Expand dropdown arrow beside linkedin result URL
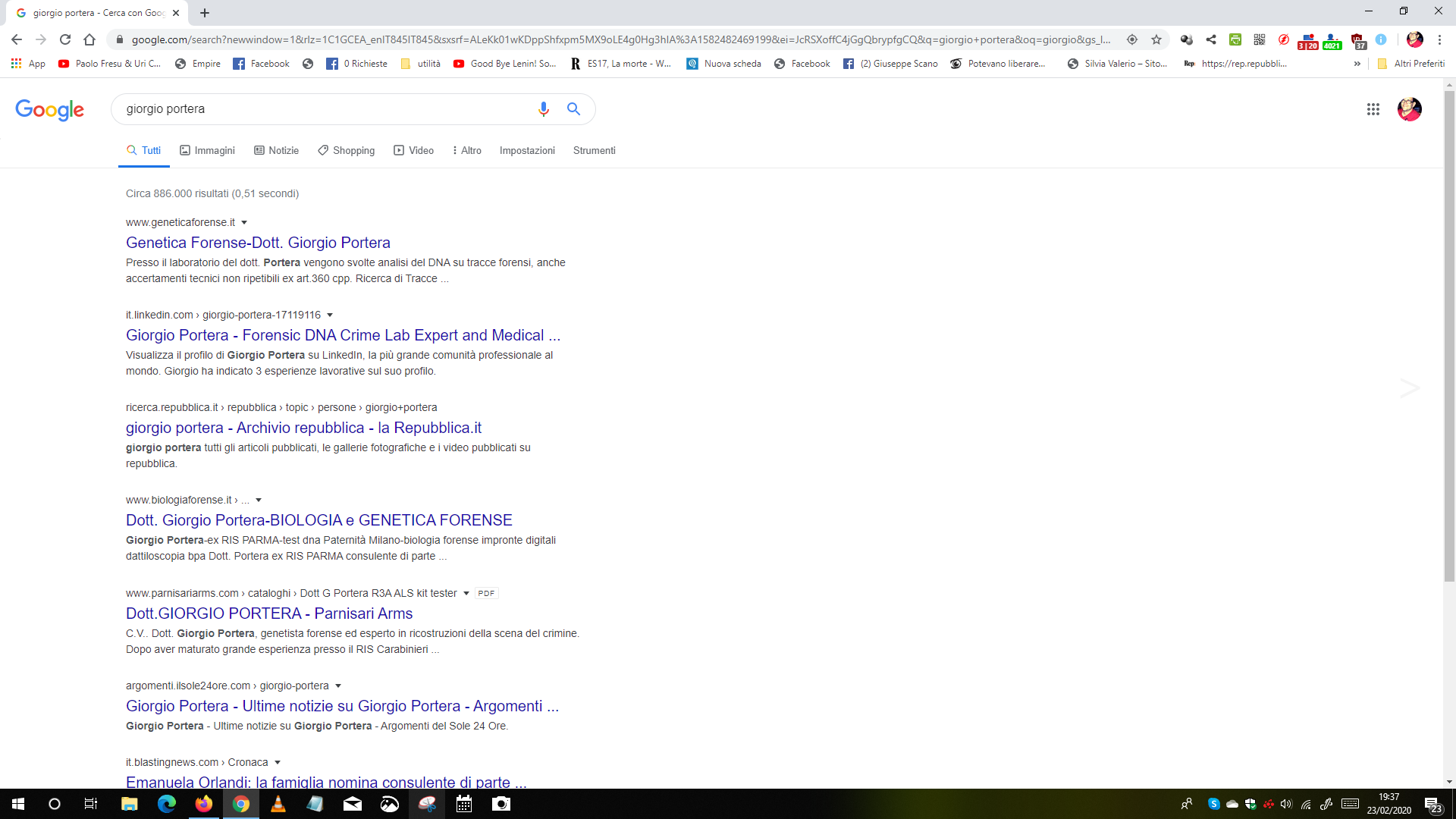 (x=330, y=315)
